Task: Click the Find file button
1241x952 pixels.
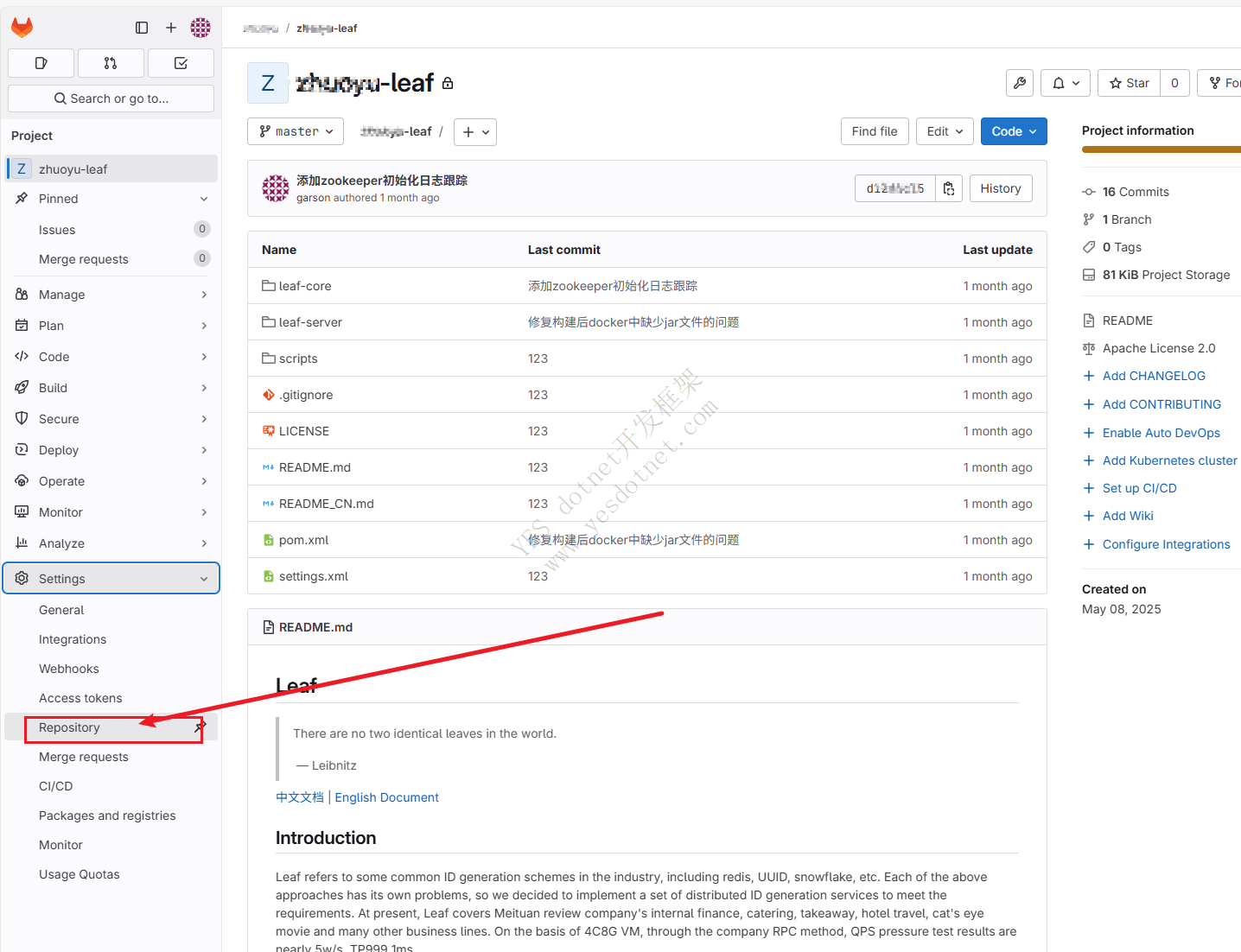Action: (x=875, y=131)
